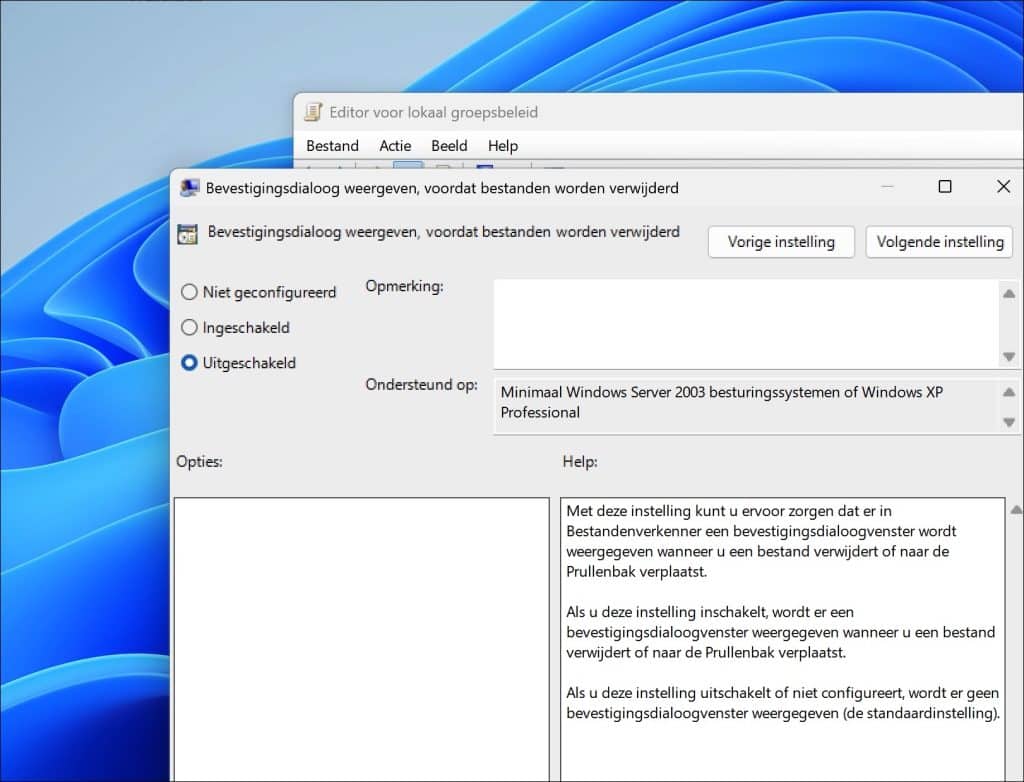Image resolution: width=1024 pixels, height=782 pixels.
Task: Click the down scroll arrow of the Opmerking field
Action: point(1009,356)
